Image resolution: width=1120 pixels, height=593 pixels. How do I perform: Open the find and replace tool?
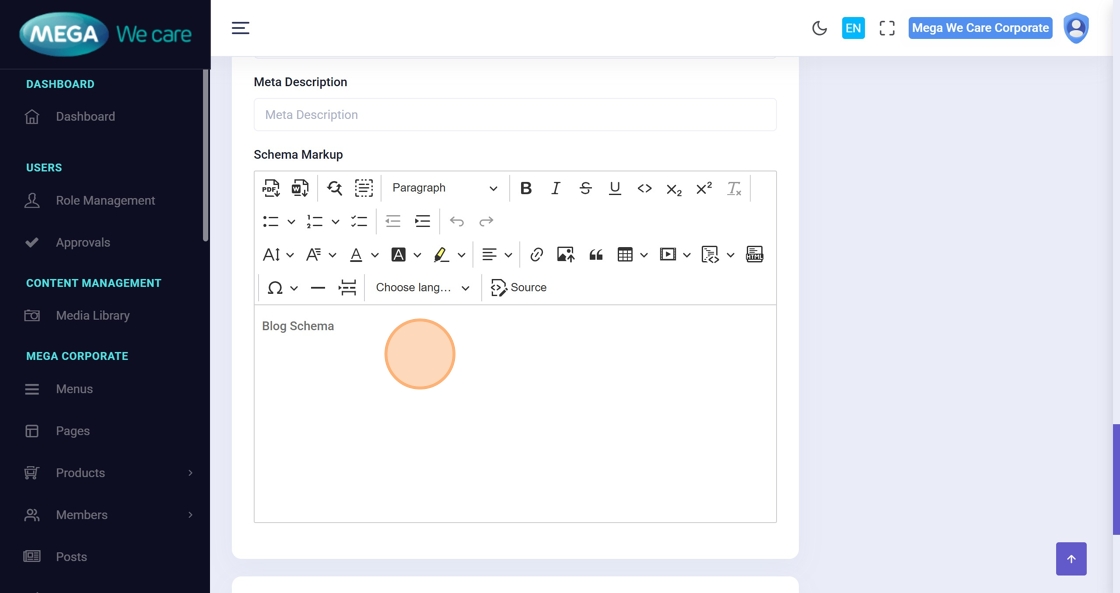tap(335, 188)
